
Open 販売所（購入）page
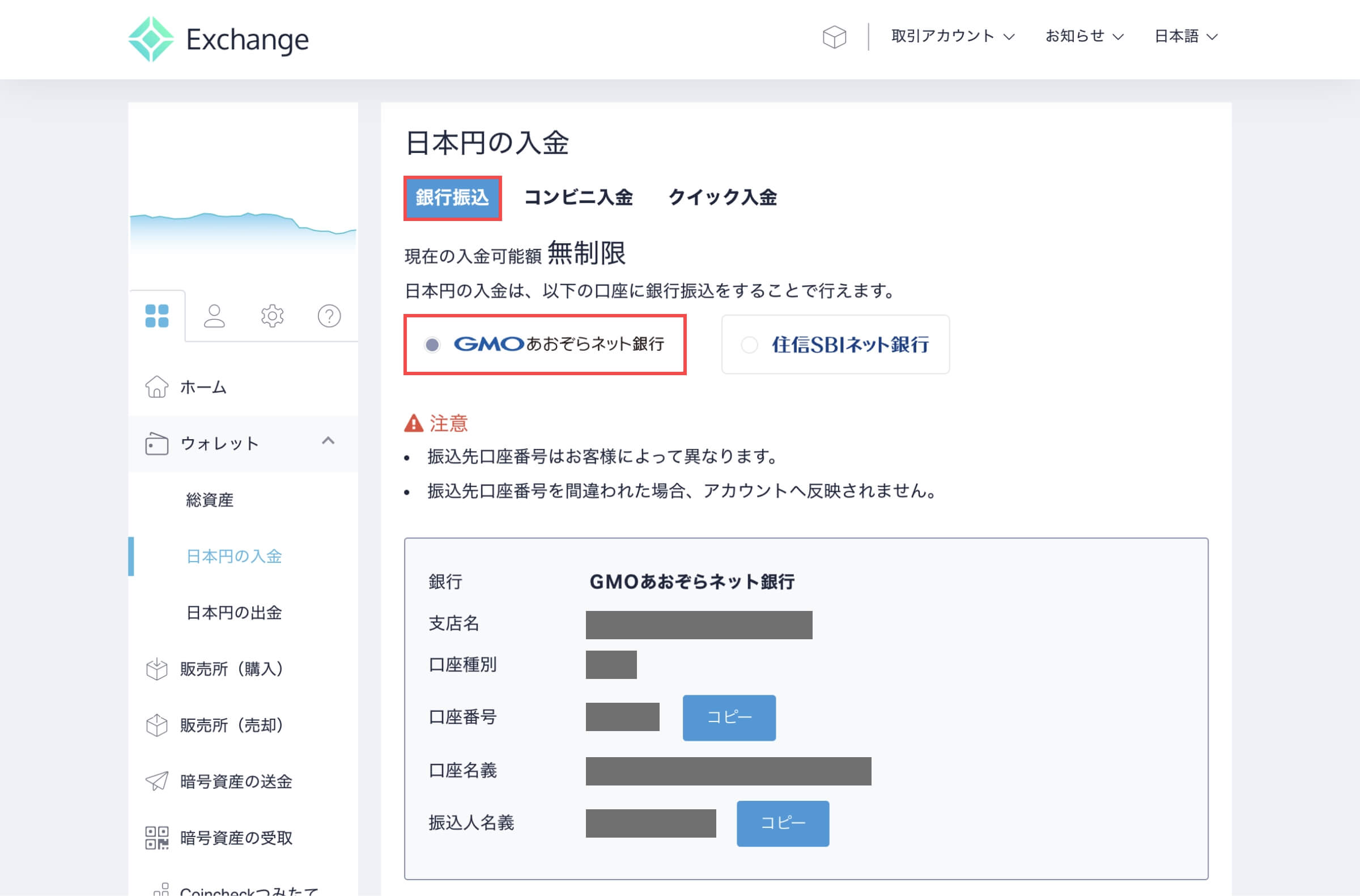[231, 669]
